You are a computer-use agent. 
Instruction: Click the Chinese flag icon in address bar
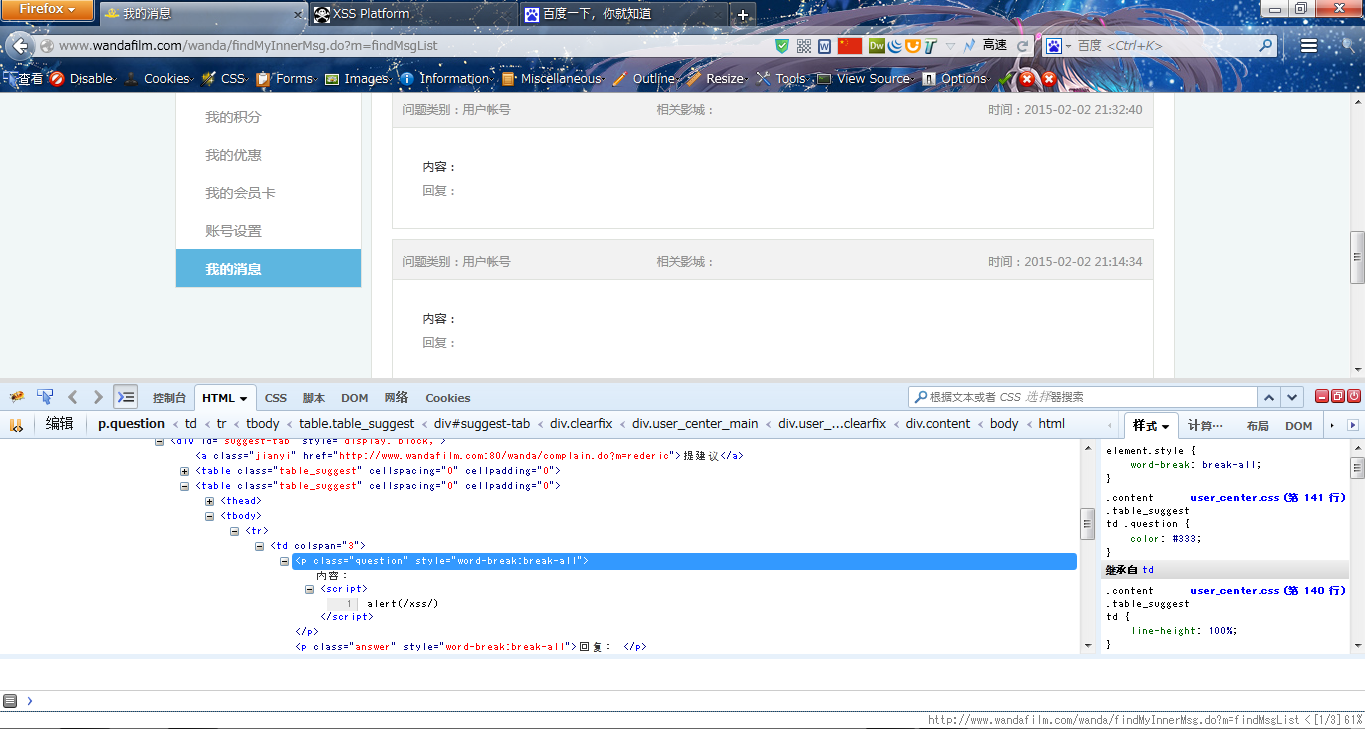[x=850, y=46]
